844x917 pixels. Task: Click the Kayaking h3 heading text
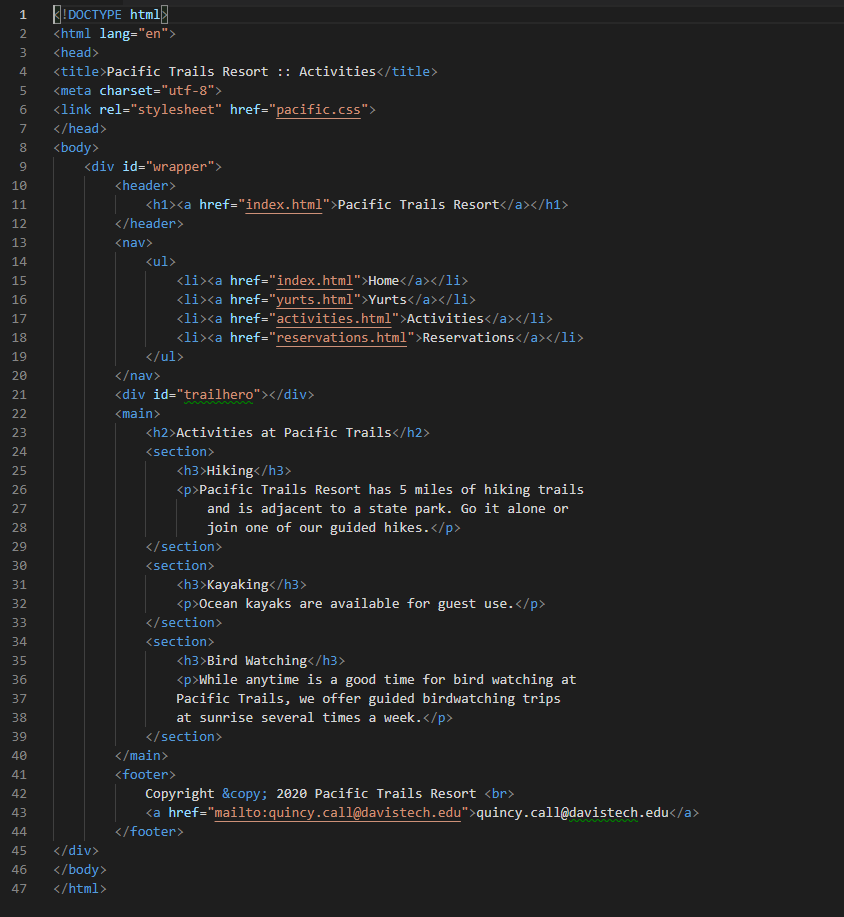(237, 585)
